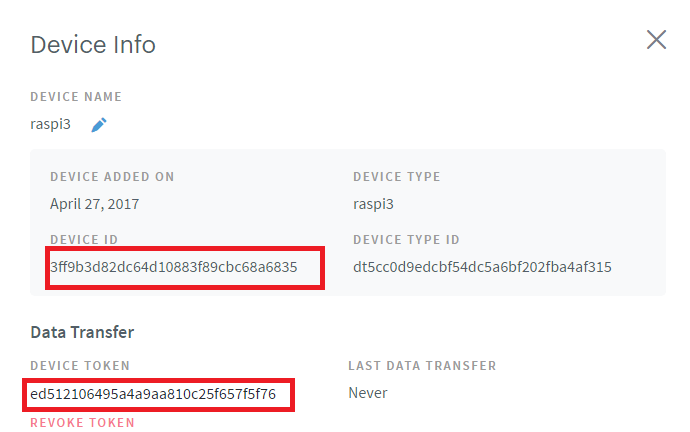Click the DEVICE TYPE ID label
690x432 pixels.
tap(406, 240)
